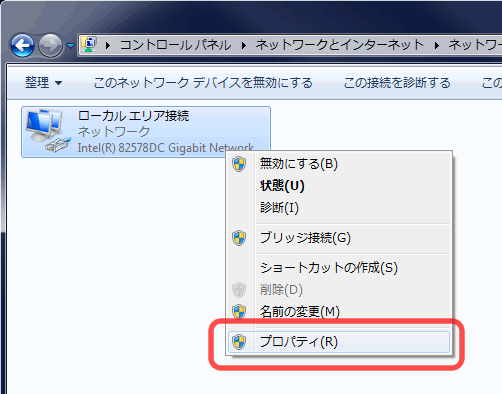This screenshot has height=394, width=502.
Task: Choose 名前の変更(M) from context menu
Action: click(339, 312)
